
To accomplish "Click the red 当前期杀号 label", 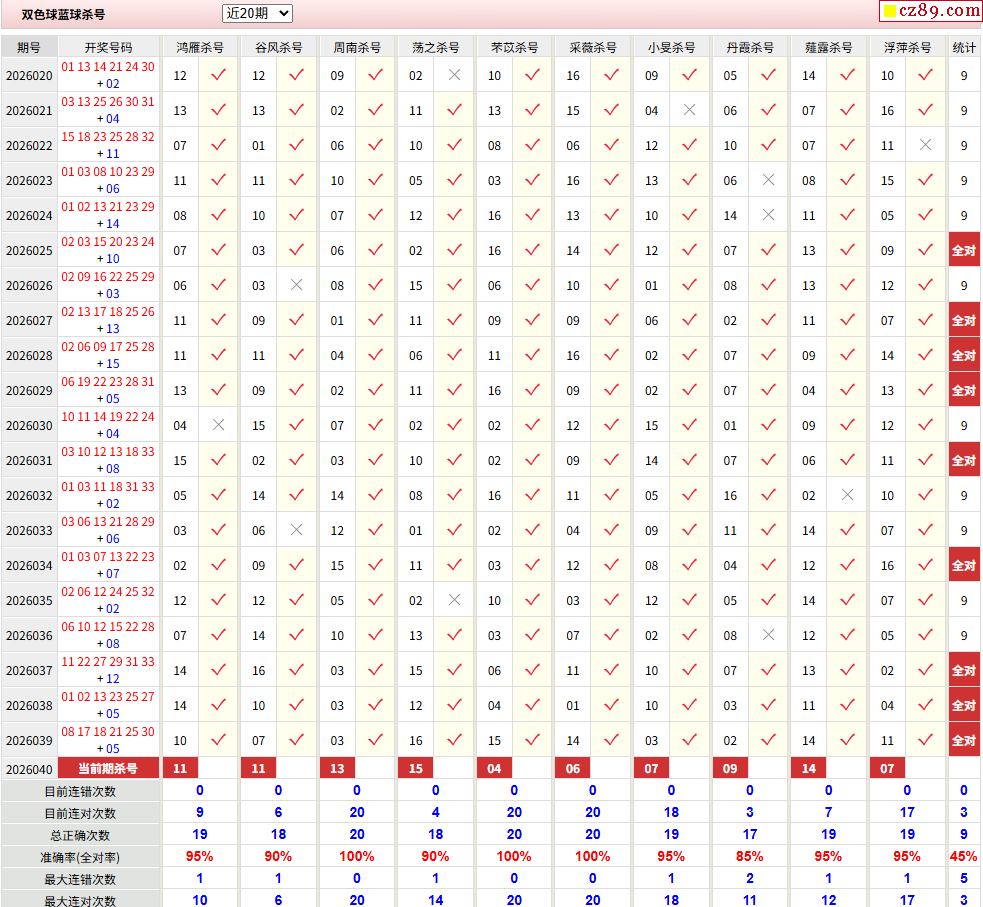I will coord(108,768).
